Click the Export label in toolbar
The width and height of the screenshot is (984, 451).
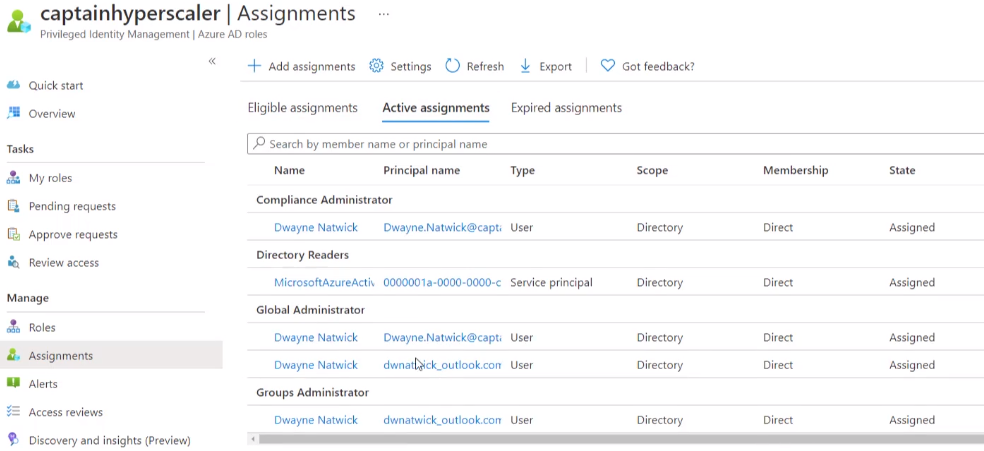click(555, 66)
